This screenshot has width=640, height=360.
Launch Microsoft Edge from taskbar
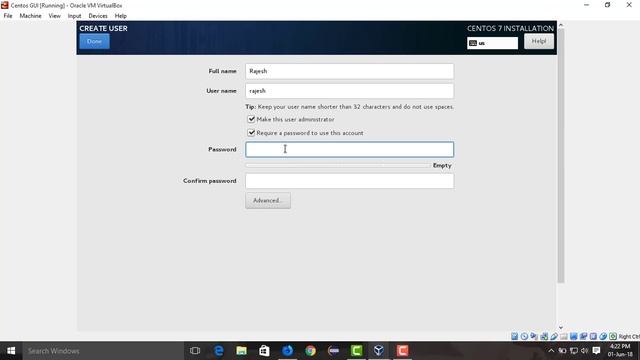219,351
